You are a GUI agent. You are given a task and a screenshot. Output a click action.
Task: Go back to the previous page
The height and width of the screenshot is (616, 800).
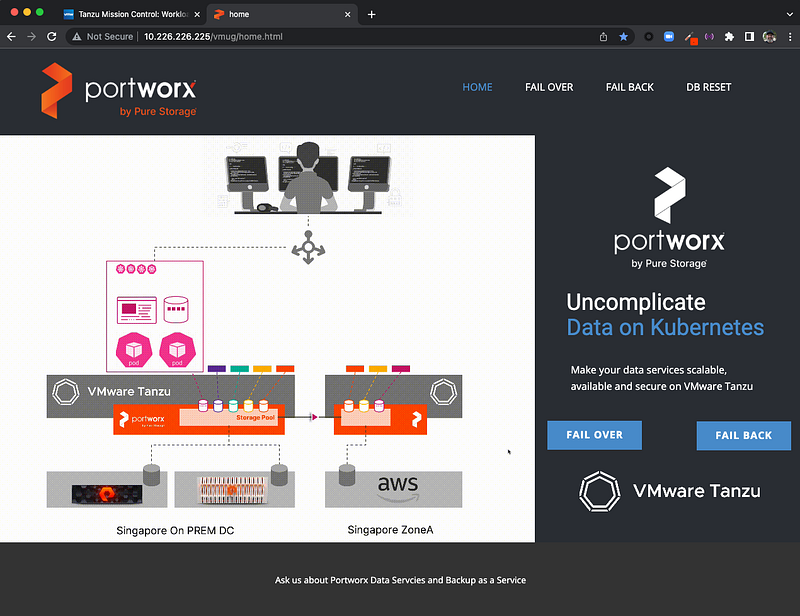click(11, 37)
